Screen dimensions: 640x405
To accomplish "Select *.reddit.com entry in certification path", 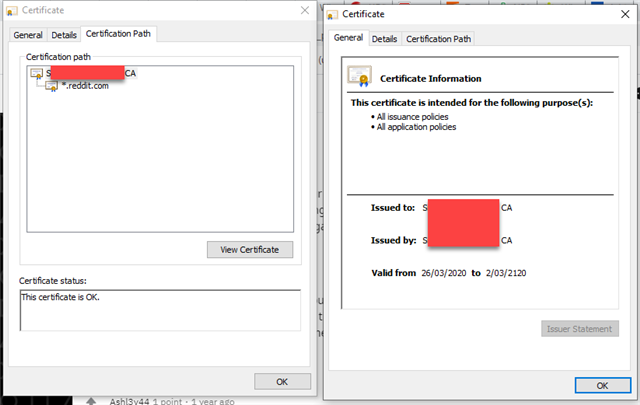I will pos(84,86).
